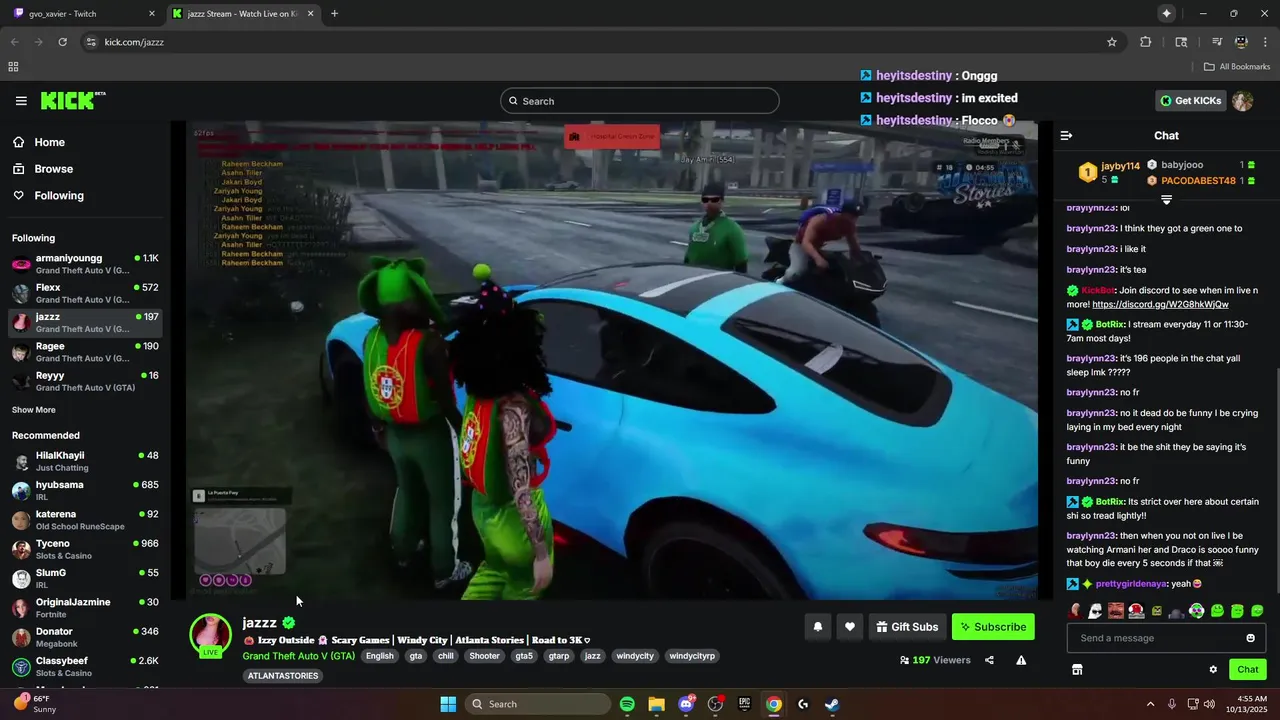Viewport: 1280px width, 720px height.
Task: Switch to the gvo_xavier Twitch tab
Action: point(85,14)
